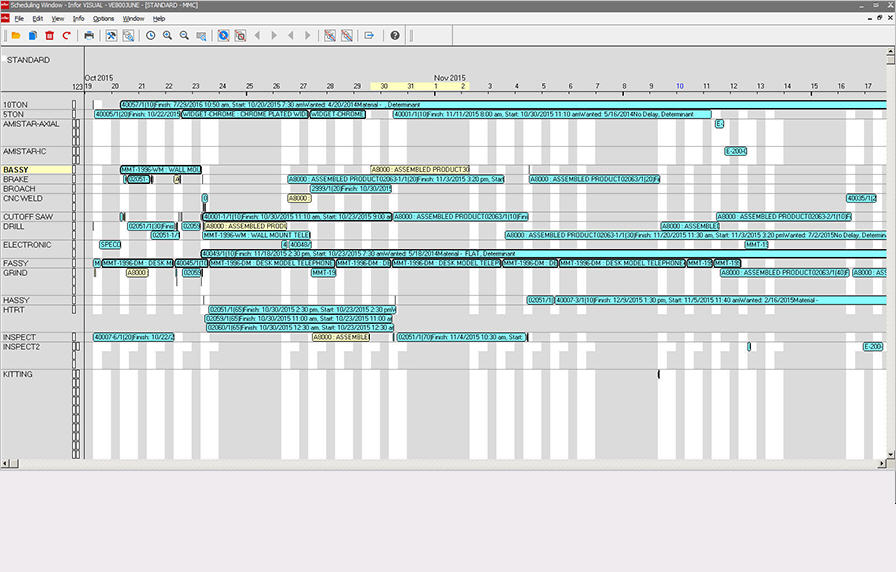This screenshot has width=896, height=572.
Task: Select the KITTING resource label
Action: point(18,374)
